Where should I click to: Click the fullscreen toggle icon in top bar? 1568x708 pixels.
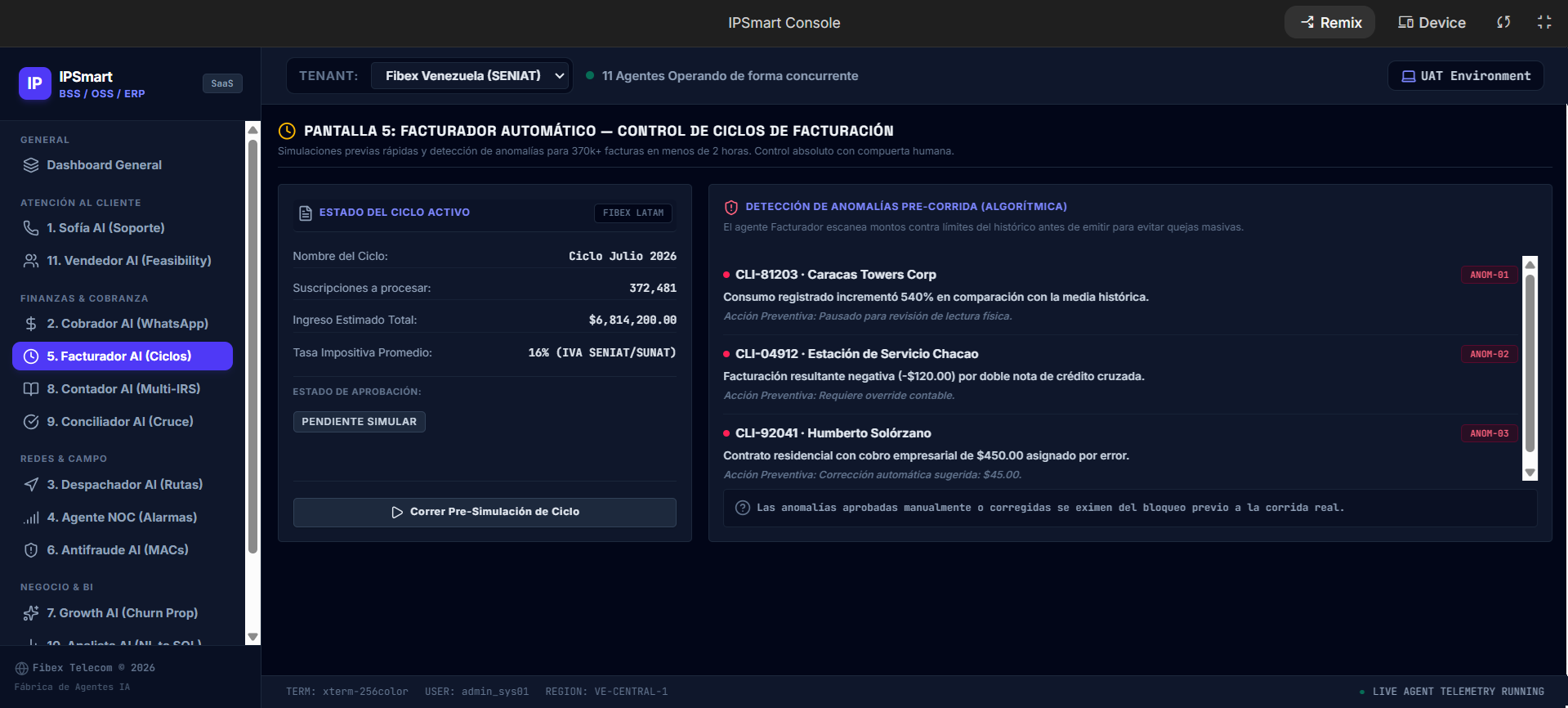(x=1544, y=22)
